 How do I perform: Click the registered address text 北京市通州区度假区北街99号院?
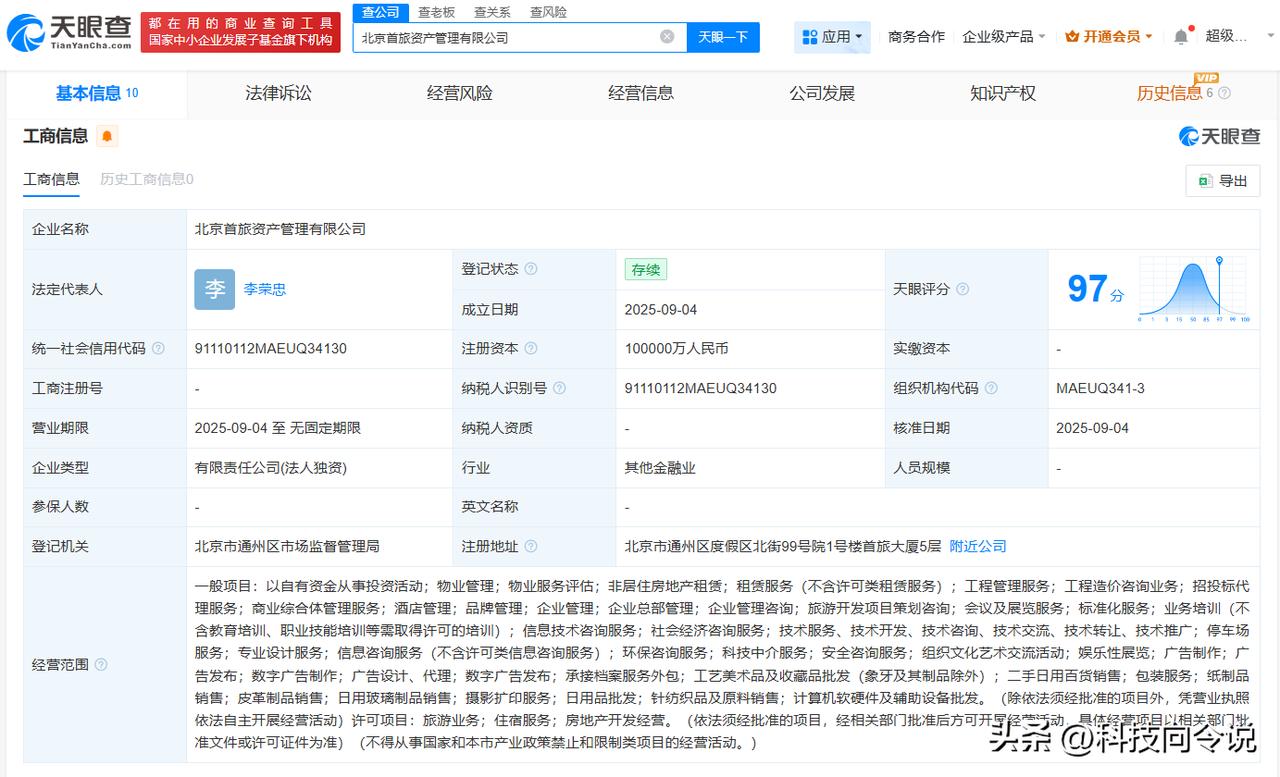(783, 547)
